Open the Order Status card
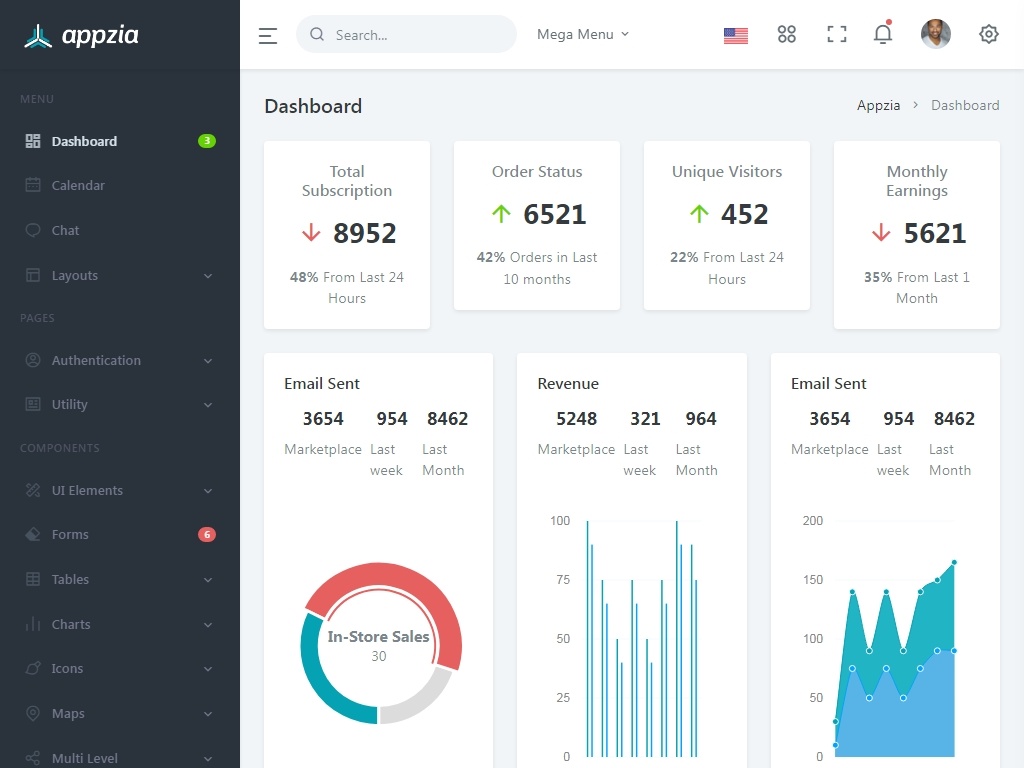 (x=537, y=225)
